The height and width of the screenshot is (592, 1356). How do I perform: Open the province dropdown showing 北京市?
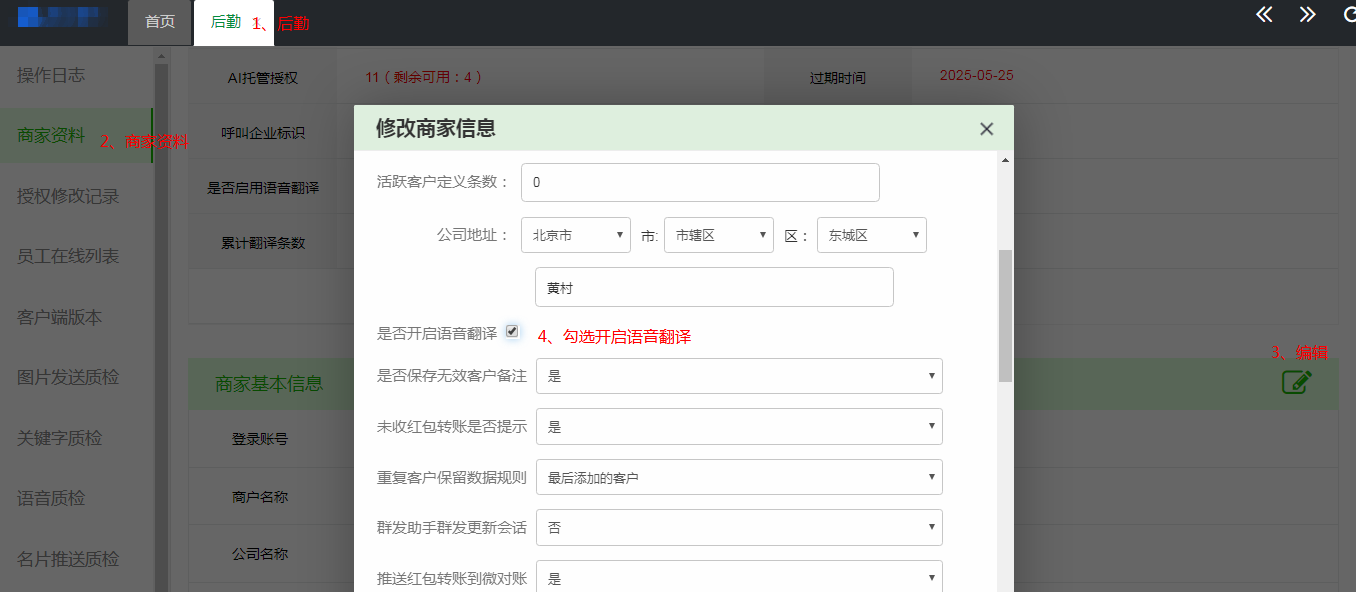pos(575,235)
